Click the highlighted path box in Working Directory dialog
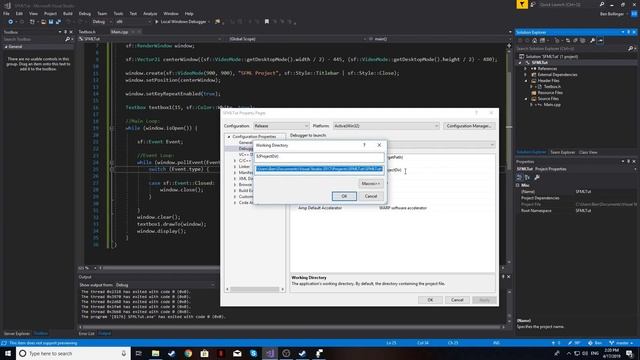 pyautogui.click(x=319, y=169)
